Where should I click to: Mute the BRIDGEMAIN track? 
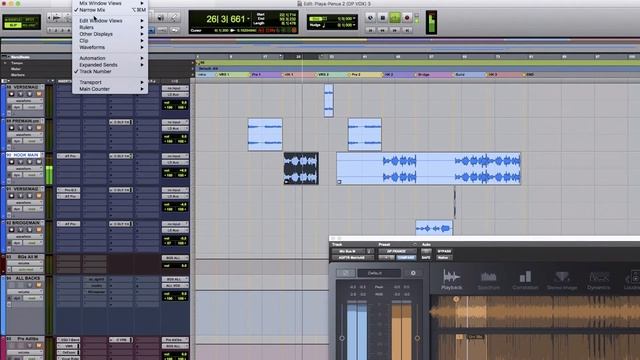[39, 230]
